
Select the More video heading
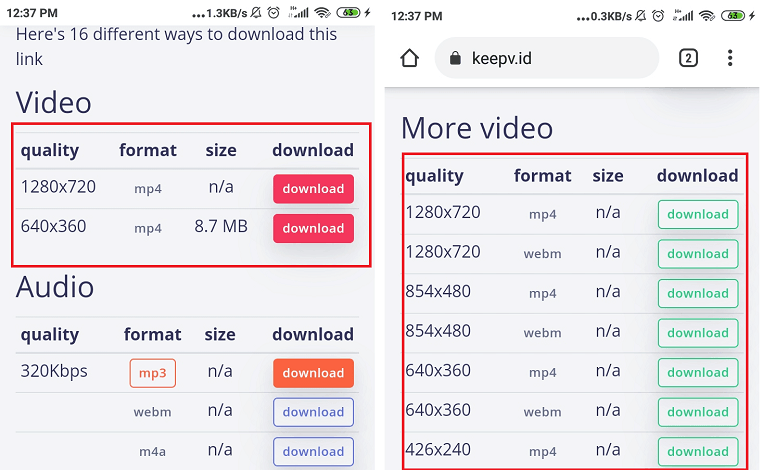point(477,128)
